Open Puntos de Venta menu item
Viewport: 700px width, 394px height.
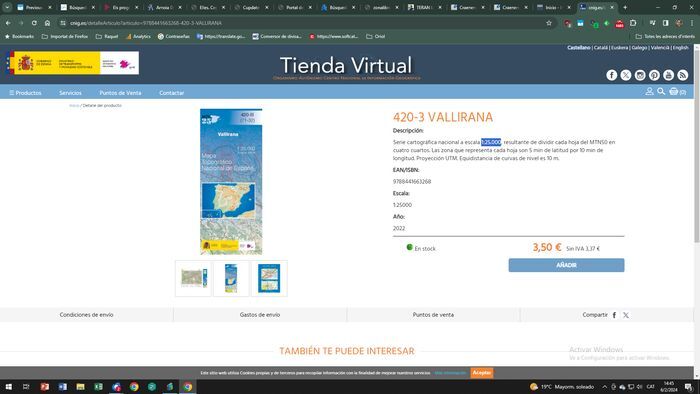point(120,93)
